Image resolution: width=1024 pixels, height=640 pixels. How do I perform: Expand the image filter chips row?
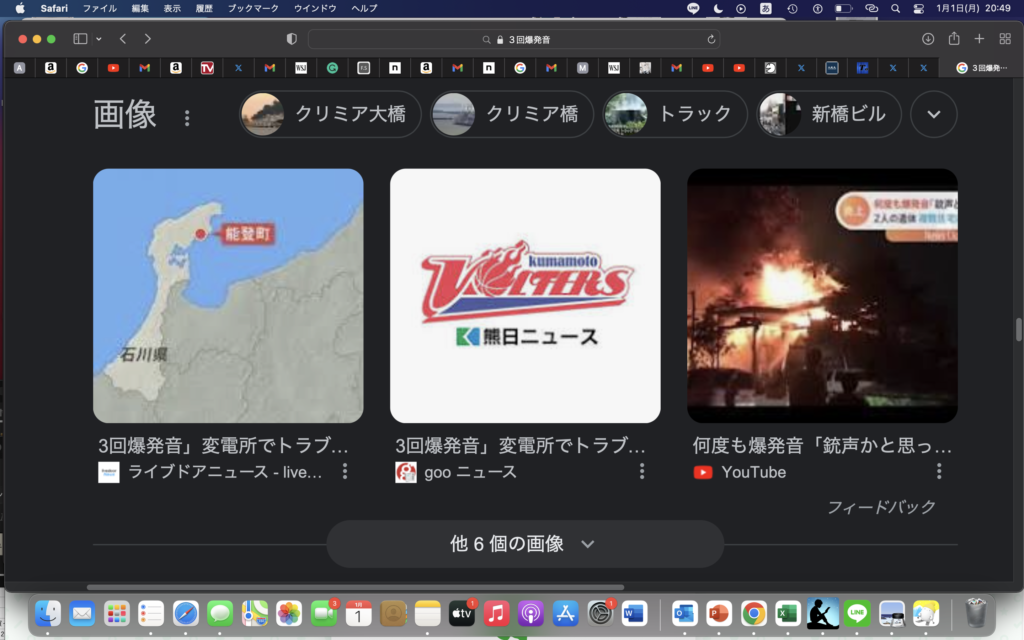[933, 114]
